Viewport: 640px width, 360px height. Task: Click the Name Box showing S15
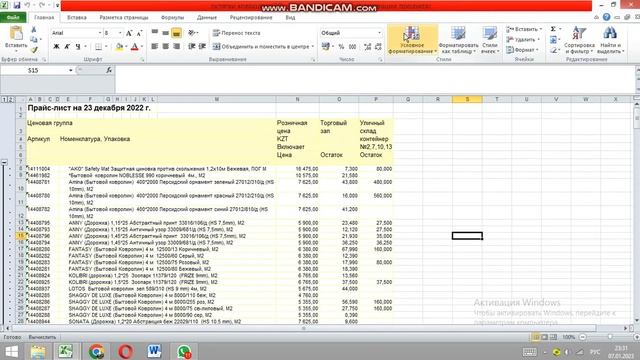pos(33,70)
